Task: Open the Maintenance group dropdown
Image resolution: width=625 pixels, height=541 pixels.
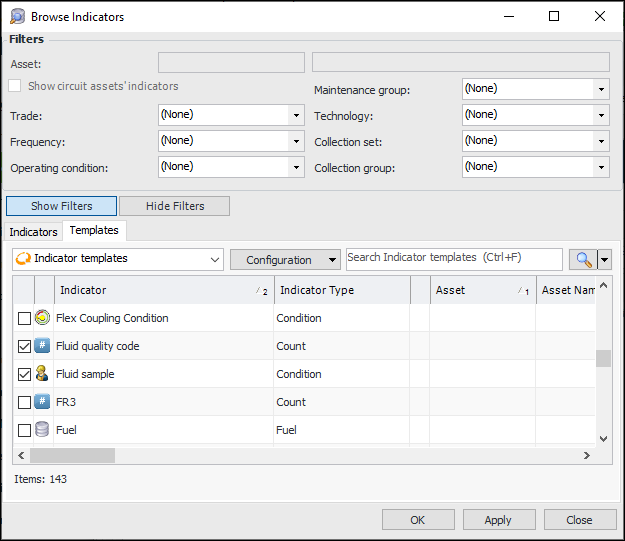Action: [x=600, y=89]
